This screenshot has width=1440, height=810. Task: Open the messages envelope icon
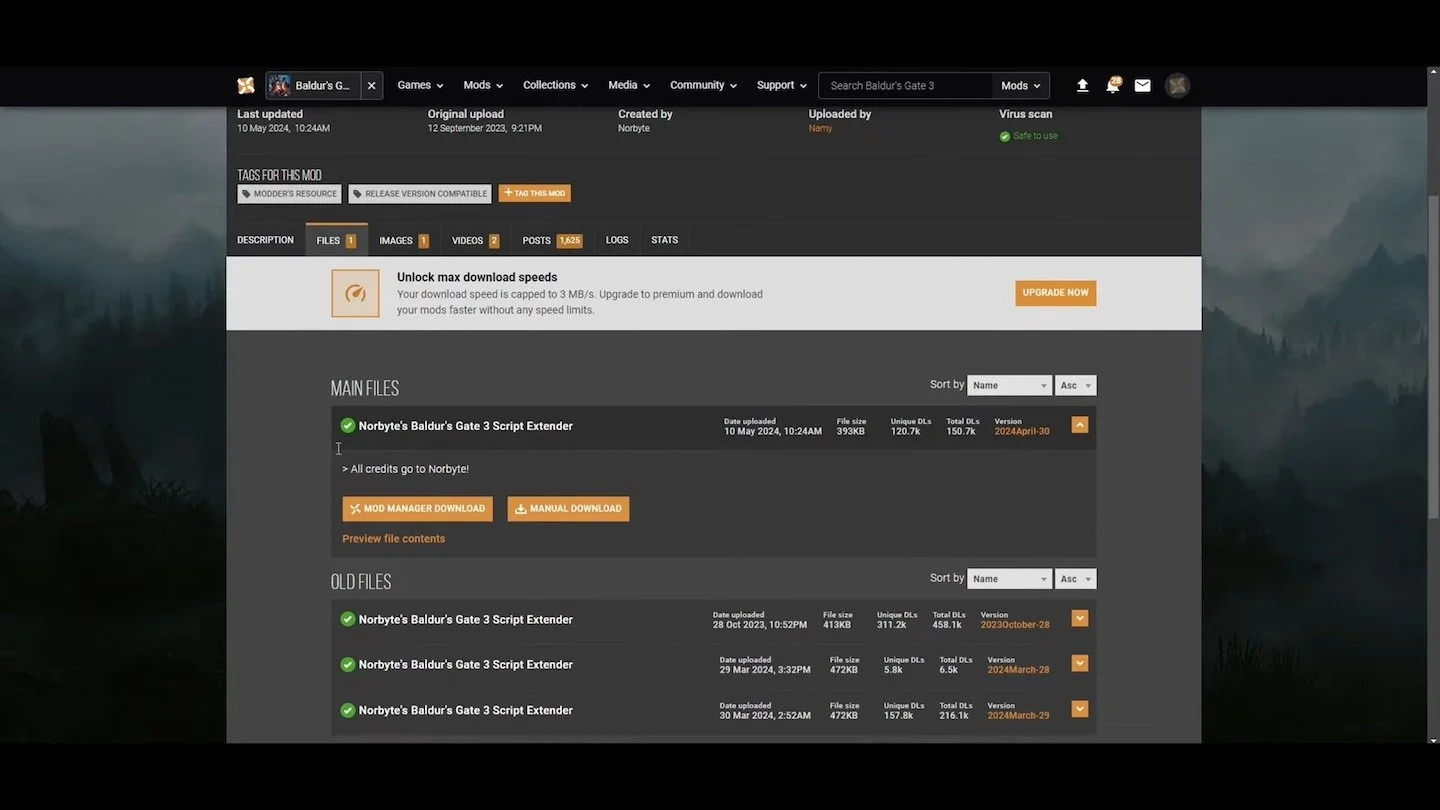(1143, 86)
